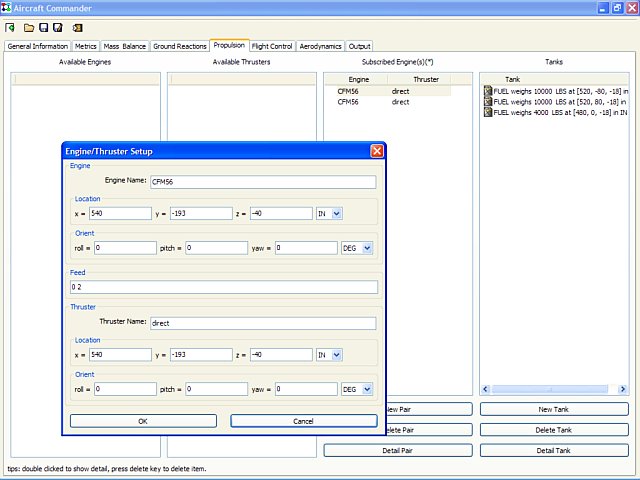Confirm the dialog with the OK button

pos(143,421)
